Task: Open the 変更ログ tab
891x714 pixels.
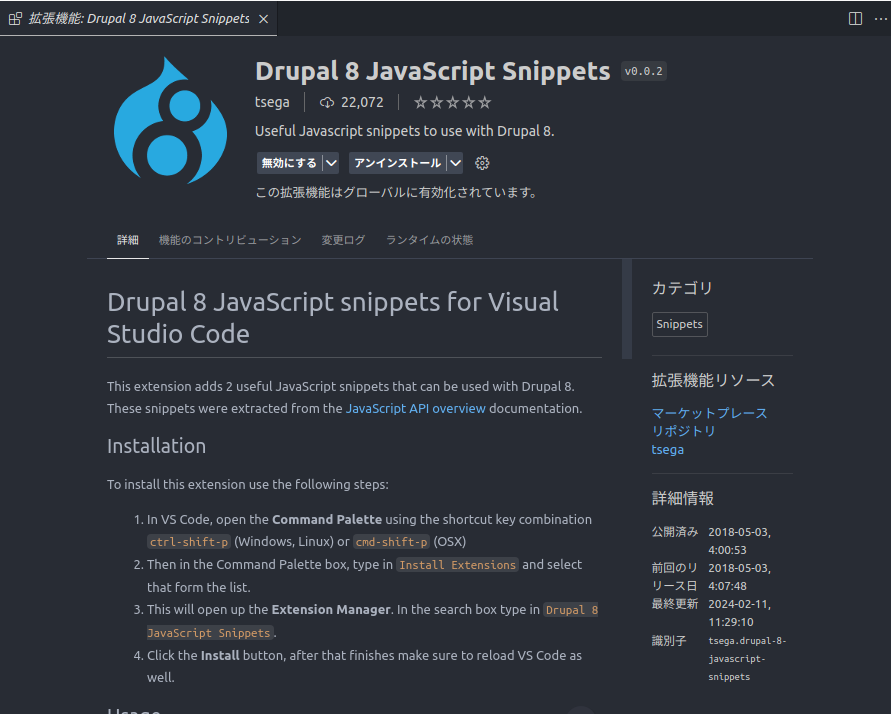Action: tap(343, 240)
